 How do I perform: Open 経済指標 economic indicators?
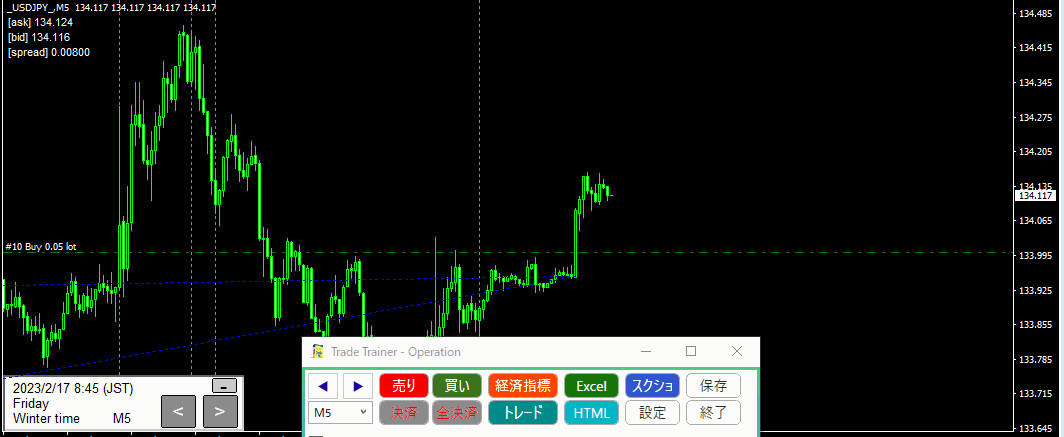click(x=522, y=385)
